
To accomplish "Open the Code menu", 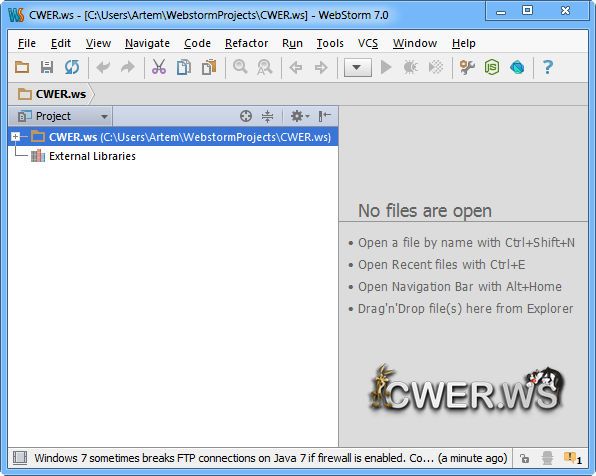I will click(197, 43).
